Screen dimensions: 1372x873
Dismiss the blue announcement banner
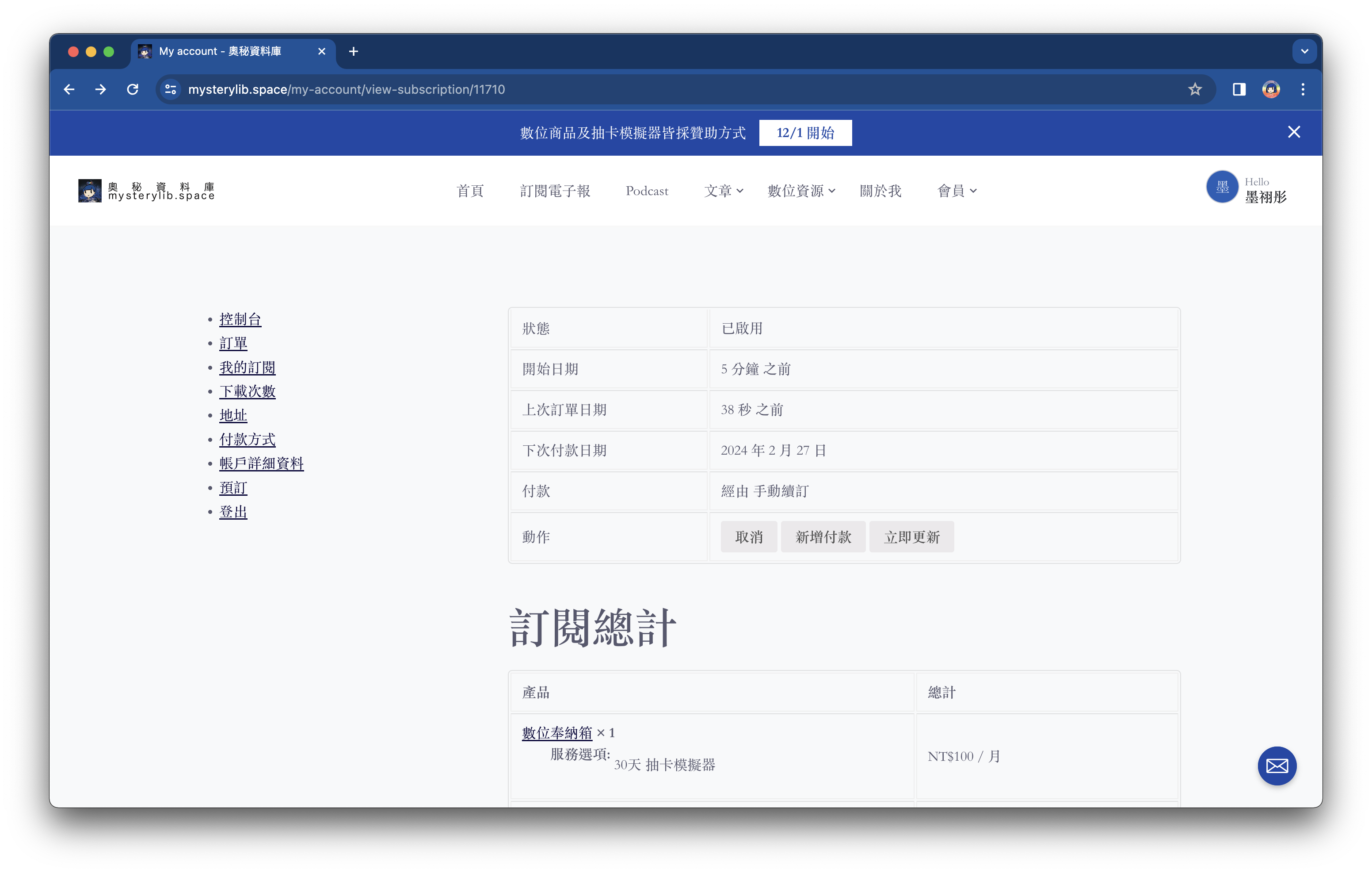1293,132
